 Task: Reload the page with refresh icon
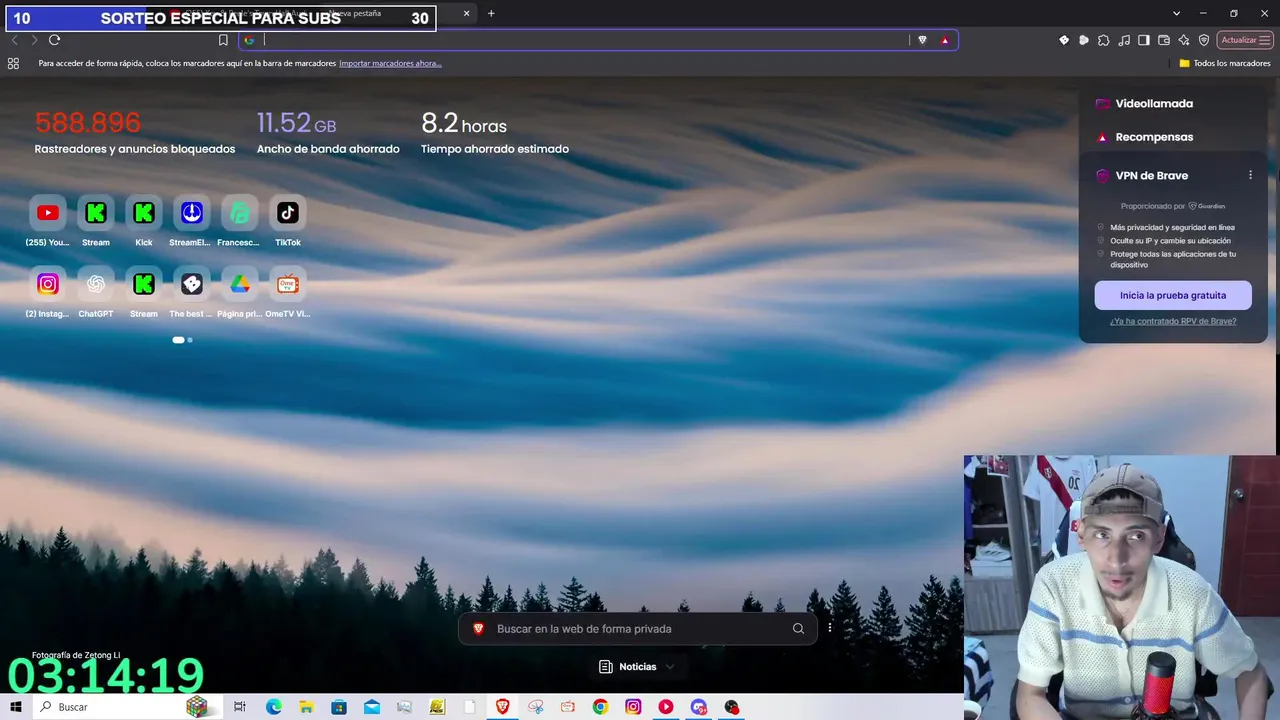[x=54, y=40]
